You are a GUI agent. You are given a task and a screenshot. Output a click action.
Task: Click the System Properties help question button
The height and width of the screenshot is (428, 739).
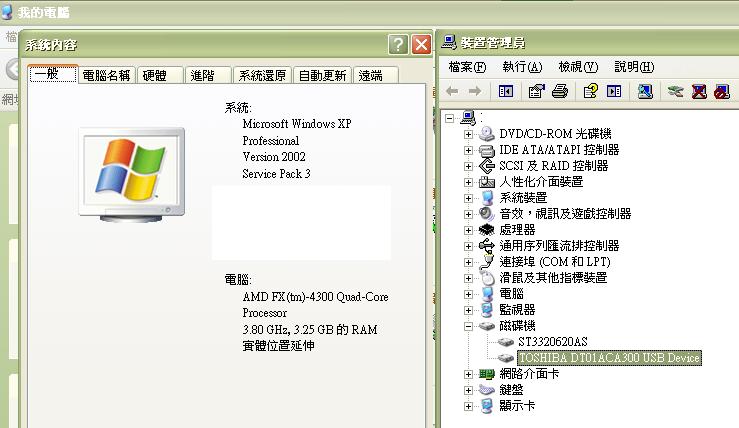(398, 45)
